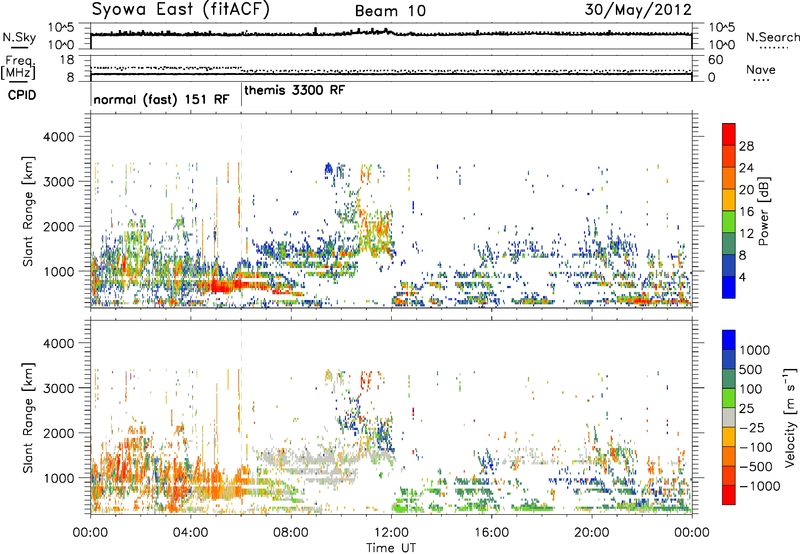Click 'themis 3300 RF' text

[x=294, y=90]
